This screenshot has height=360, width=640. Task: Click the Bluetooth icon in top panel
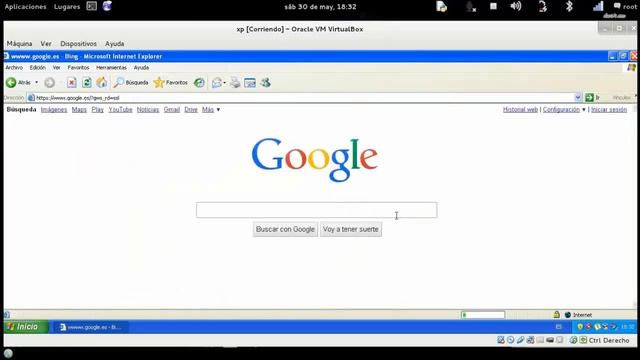pyautogui.click(x=569, y=6)
